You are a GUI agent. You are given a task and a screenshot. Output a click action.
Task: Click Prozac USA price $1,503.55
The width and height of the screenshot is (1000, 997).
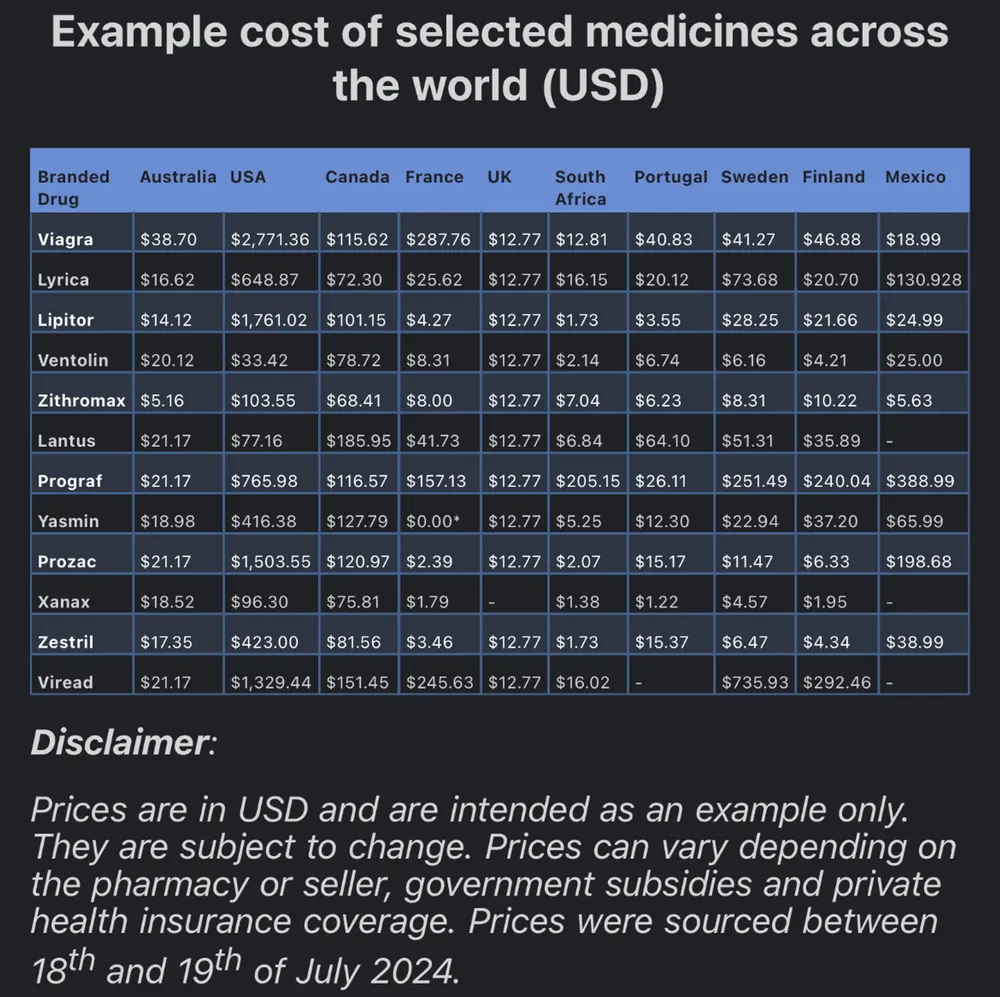click(270, 561)
